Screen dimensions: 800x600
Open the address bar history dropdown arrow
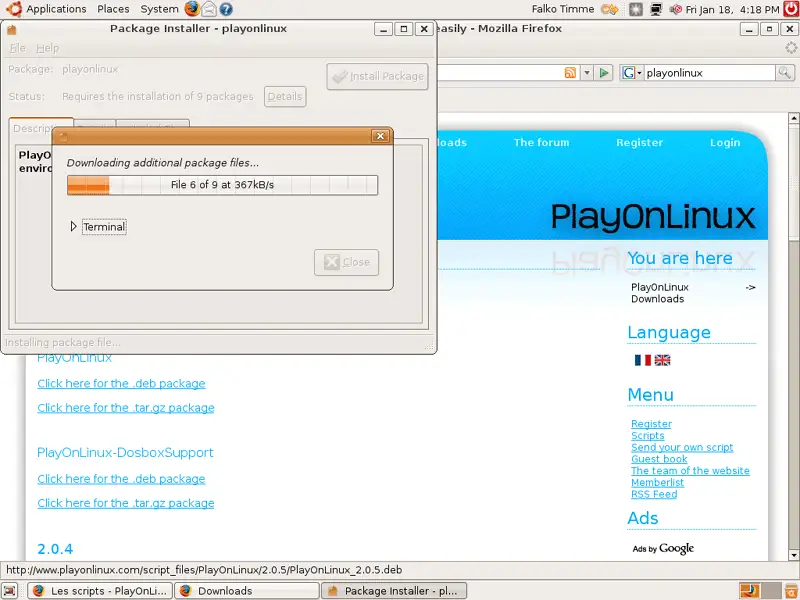click(587, 73)
